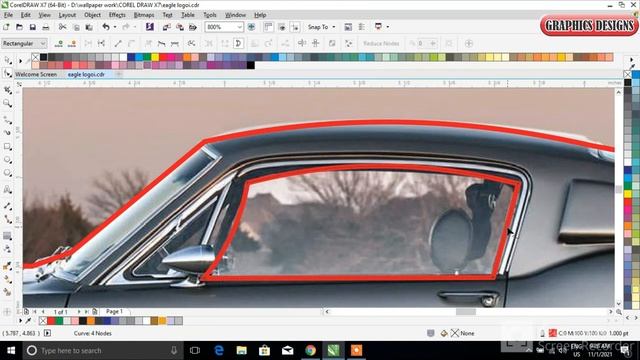
Task: Open Microsoft Edge from the taskbar
Action: click(219, 351)
